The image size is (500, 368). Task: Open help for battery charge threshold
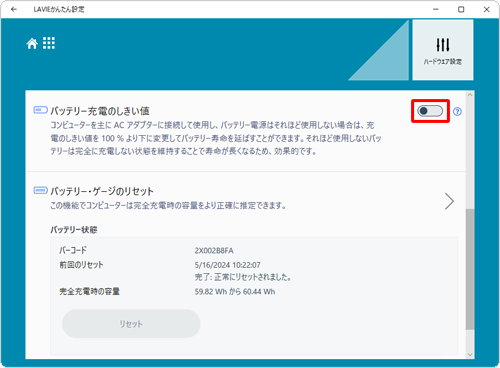[x=457, y=111]
